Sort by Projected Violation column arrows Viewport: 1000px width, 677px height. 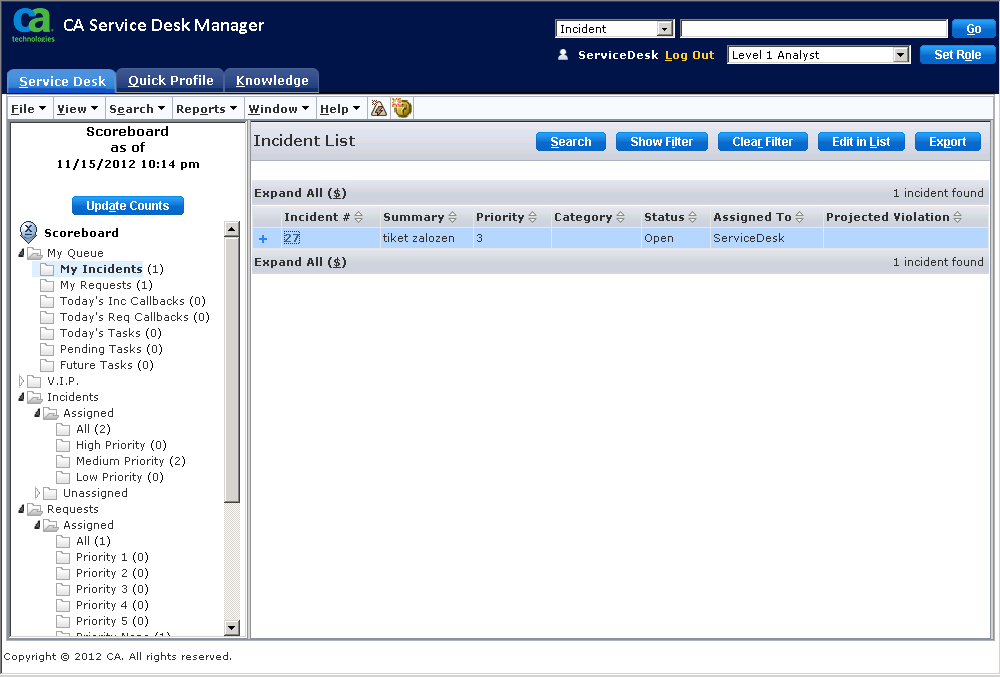pos(957,217)
